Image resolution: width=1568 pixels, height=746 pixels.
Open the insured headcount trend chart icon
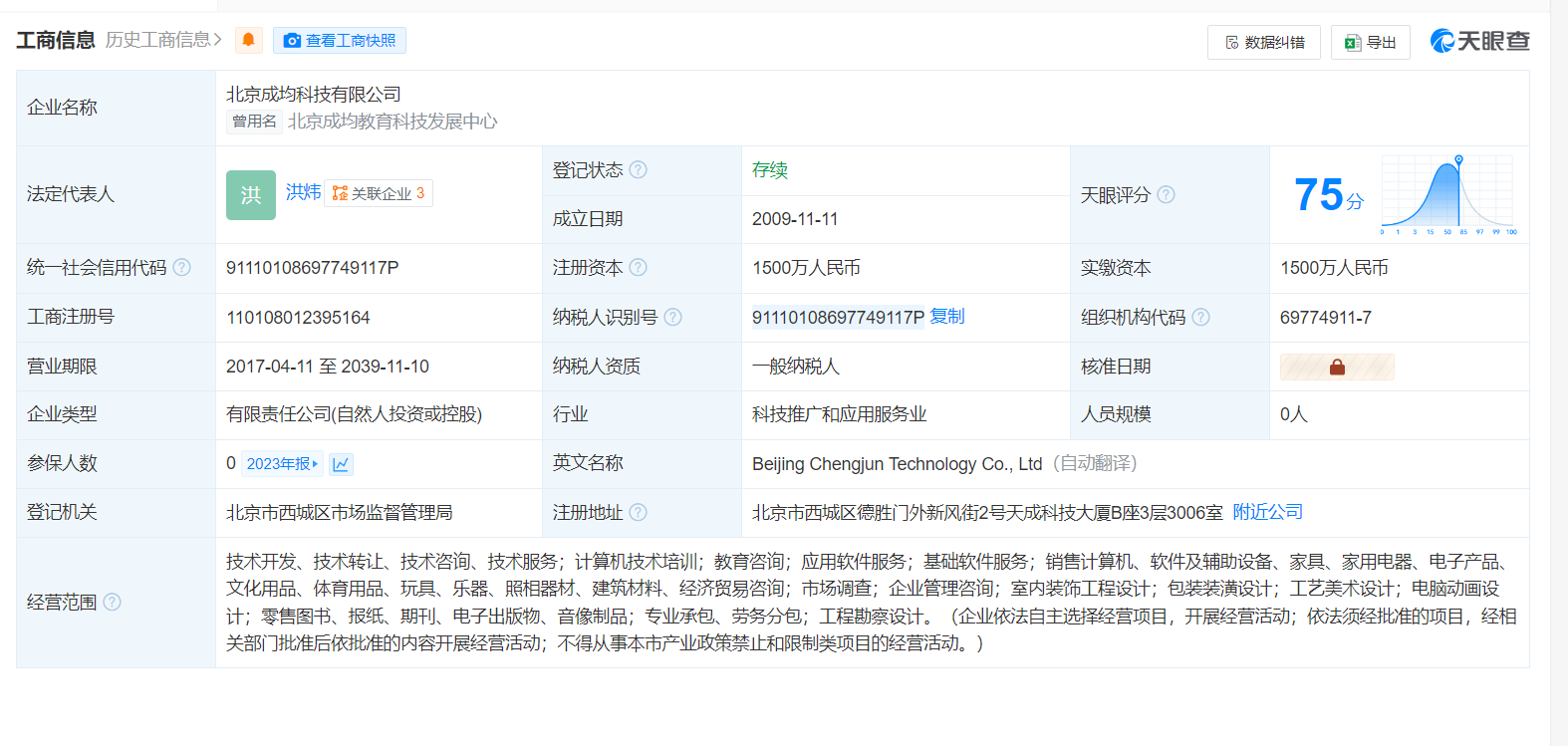coord(341,464)
